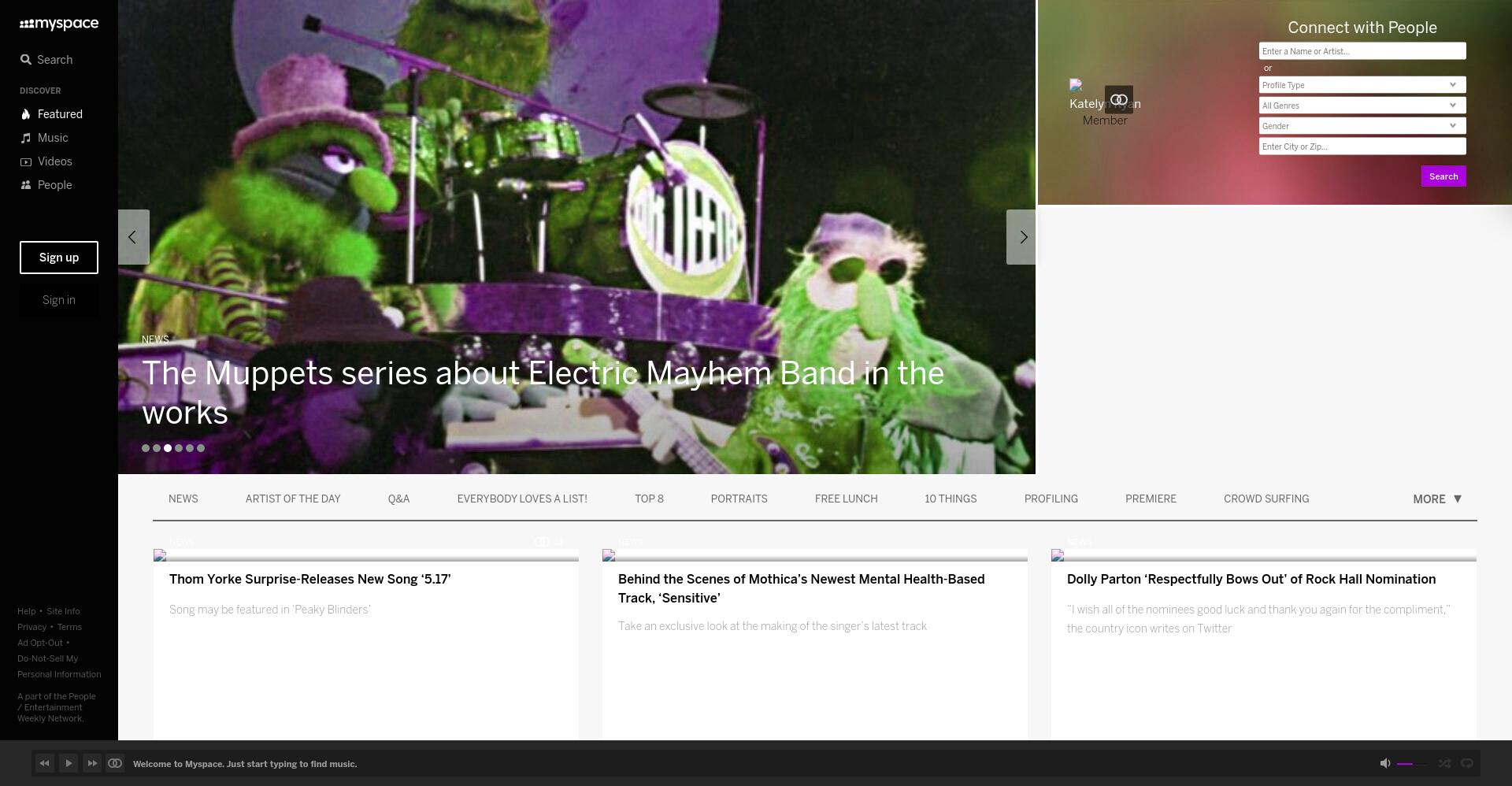Image resolution: width=1512 pixels, height=786 pixels.
Task: Select the third carousel dot
Action: point(168,448)
